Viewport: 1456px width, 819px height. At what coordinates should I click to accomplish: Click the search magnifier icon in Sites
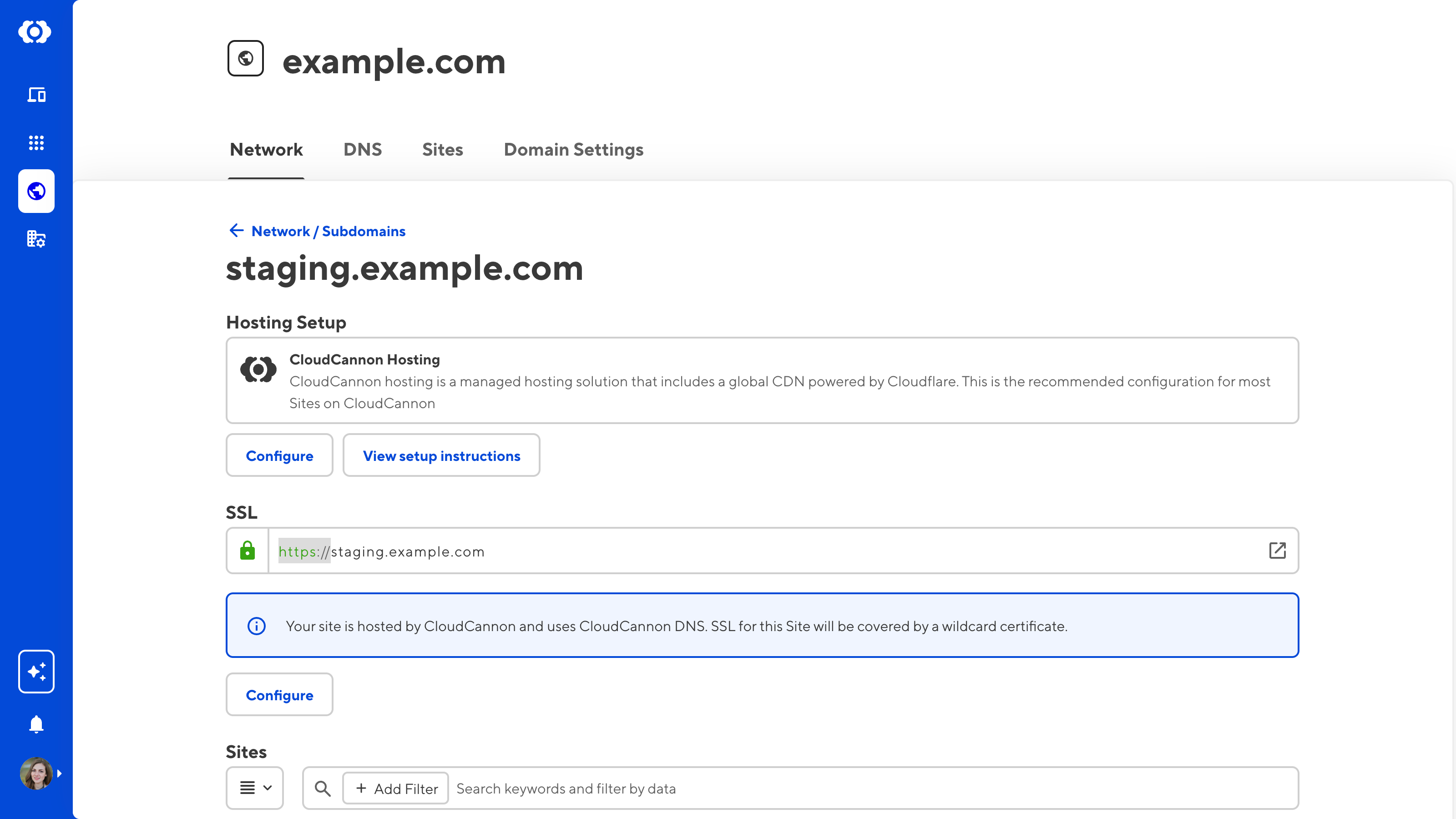[323, 788]
